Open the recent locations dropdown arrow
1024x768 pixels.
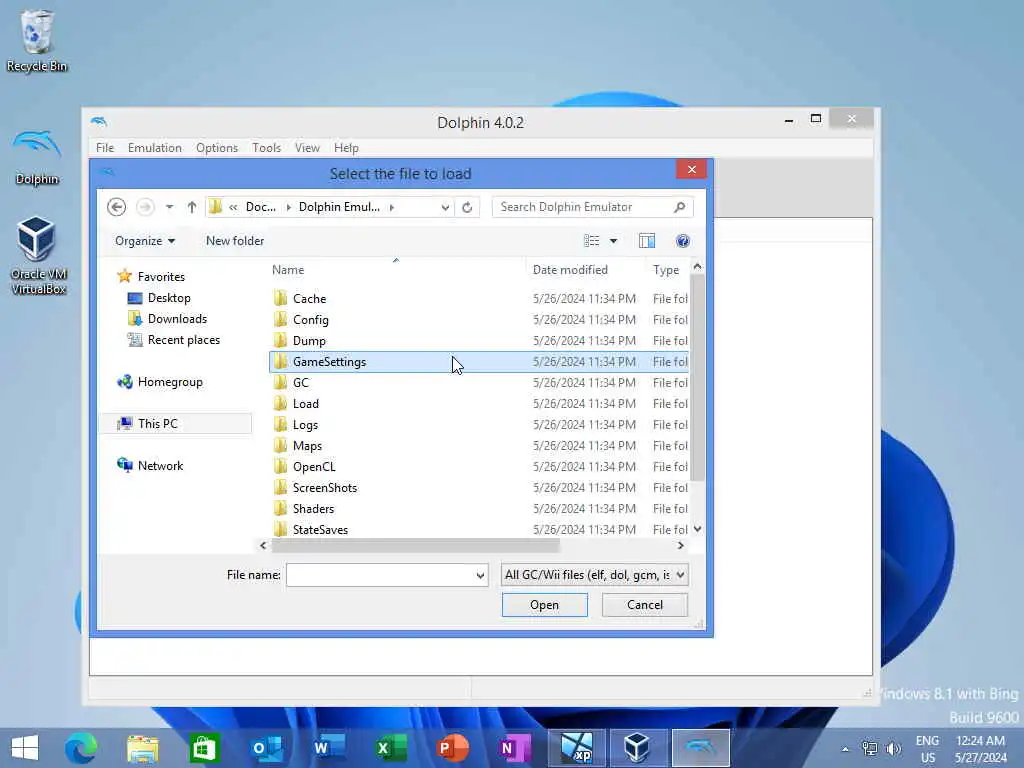coord(169,207)
